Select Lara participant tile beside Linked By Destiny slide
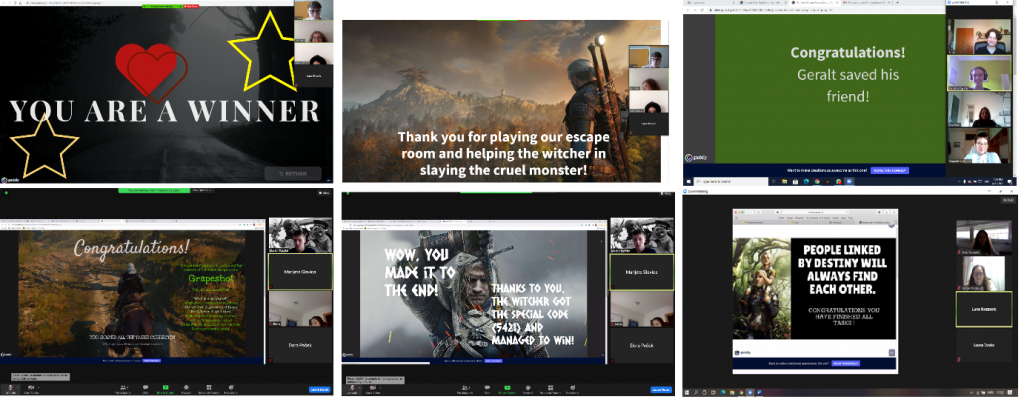Image resolution: width=1024 pixels, height=405 pixels. coord(984,309)
